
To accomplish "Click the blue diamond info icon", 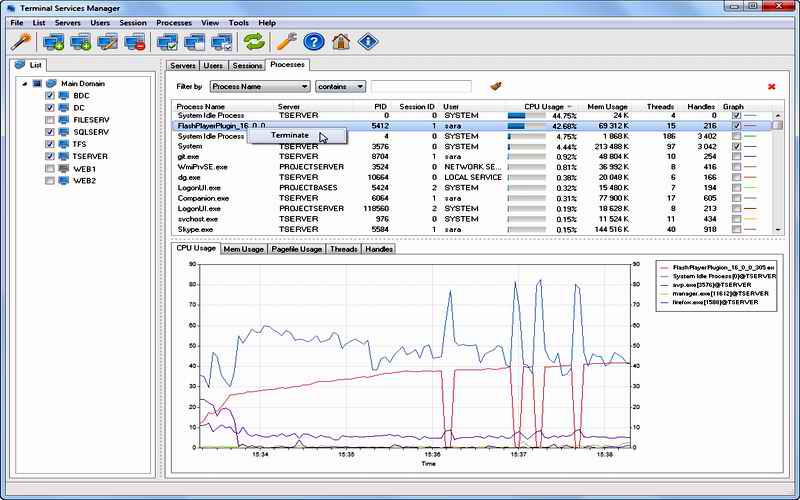I will 368,42.
